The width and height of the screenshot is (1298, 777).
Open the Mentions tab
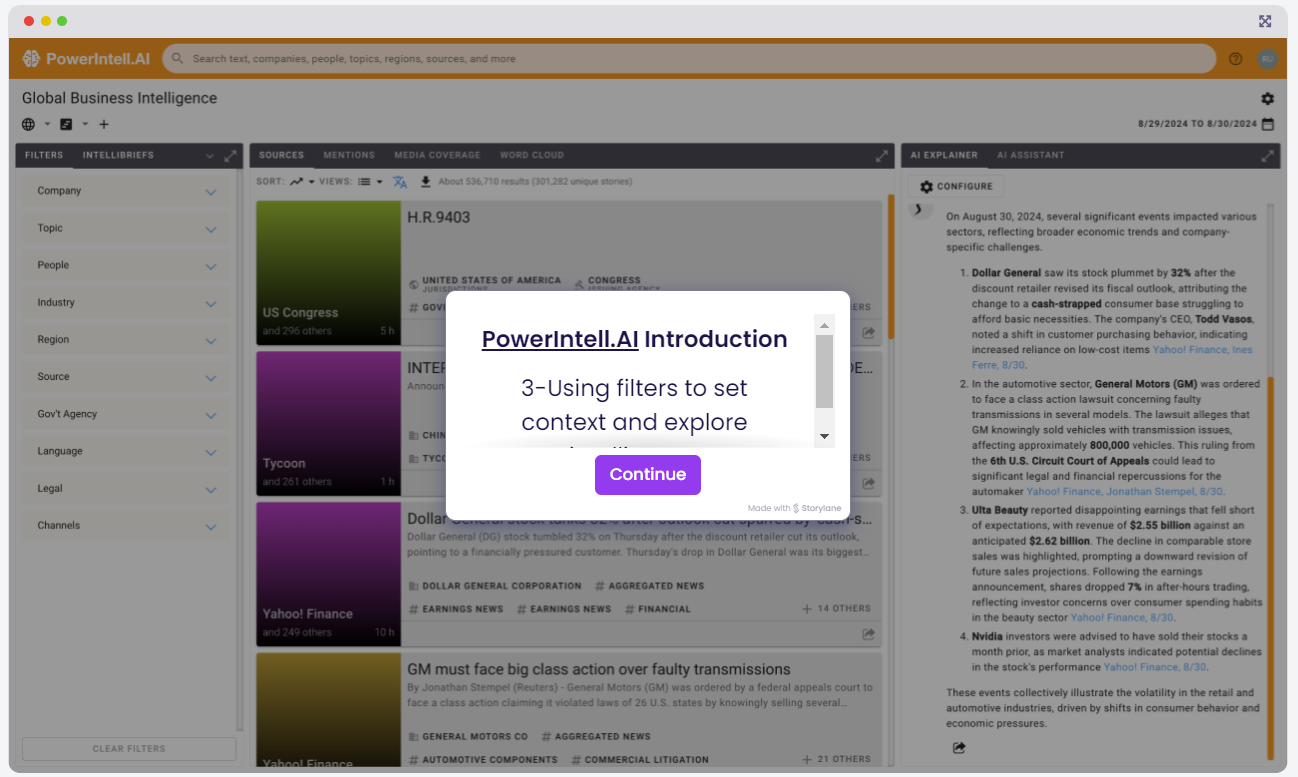click(x=349, y=155)
